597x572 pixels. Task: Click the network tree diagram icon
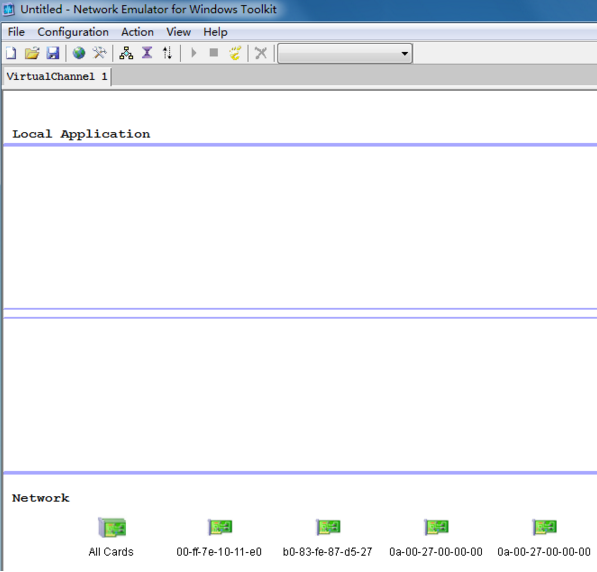[x=126, y=53]
